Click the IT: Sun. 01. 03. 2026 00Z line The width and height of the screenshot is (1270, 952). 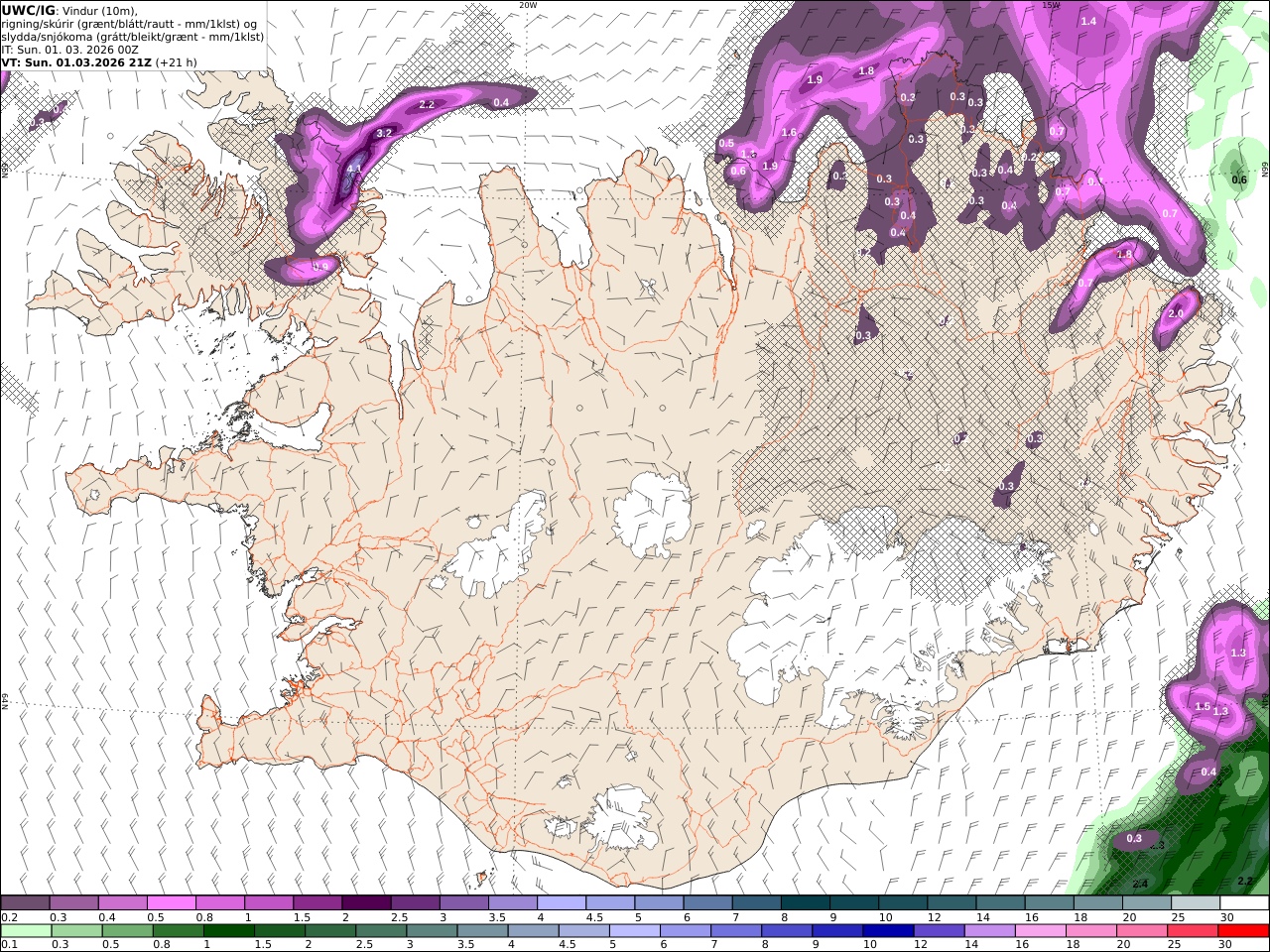[69, 49]
